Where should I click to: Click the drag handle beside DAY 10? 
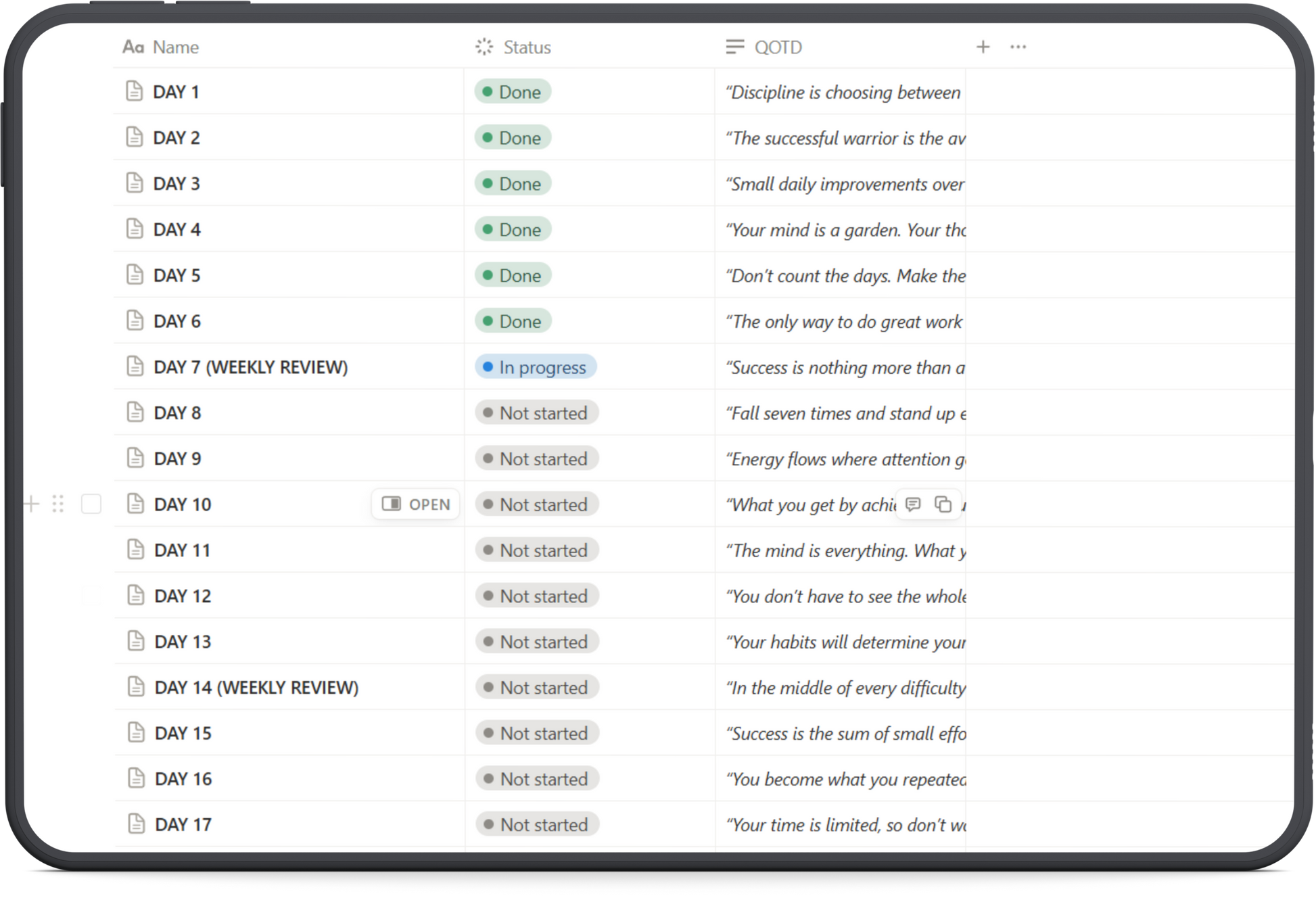point(58,504)
